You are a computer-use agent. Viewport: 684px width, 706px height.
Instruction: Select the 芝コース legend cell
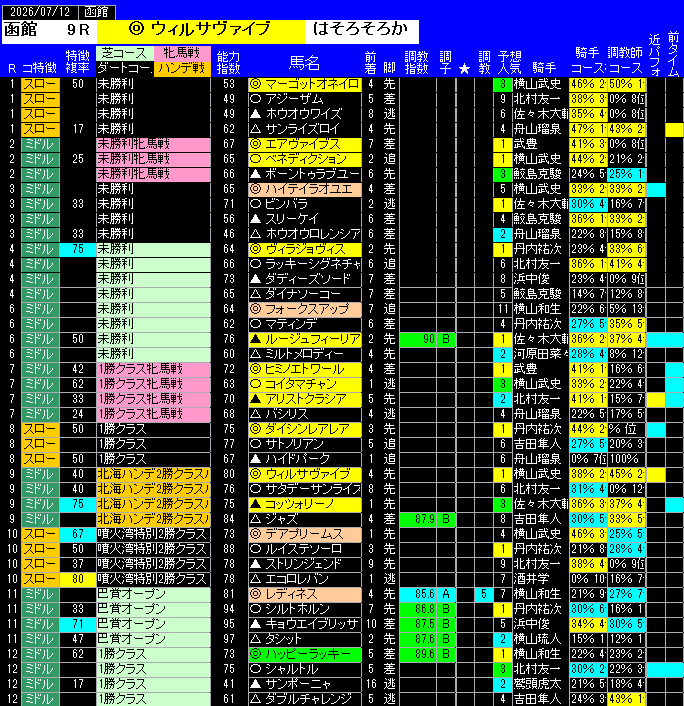(125, 53)
